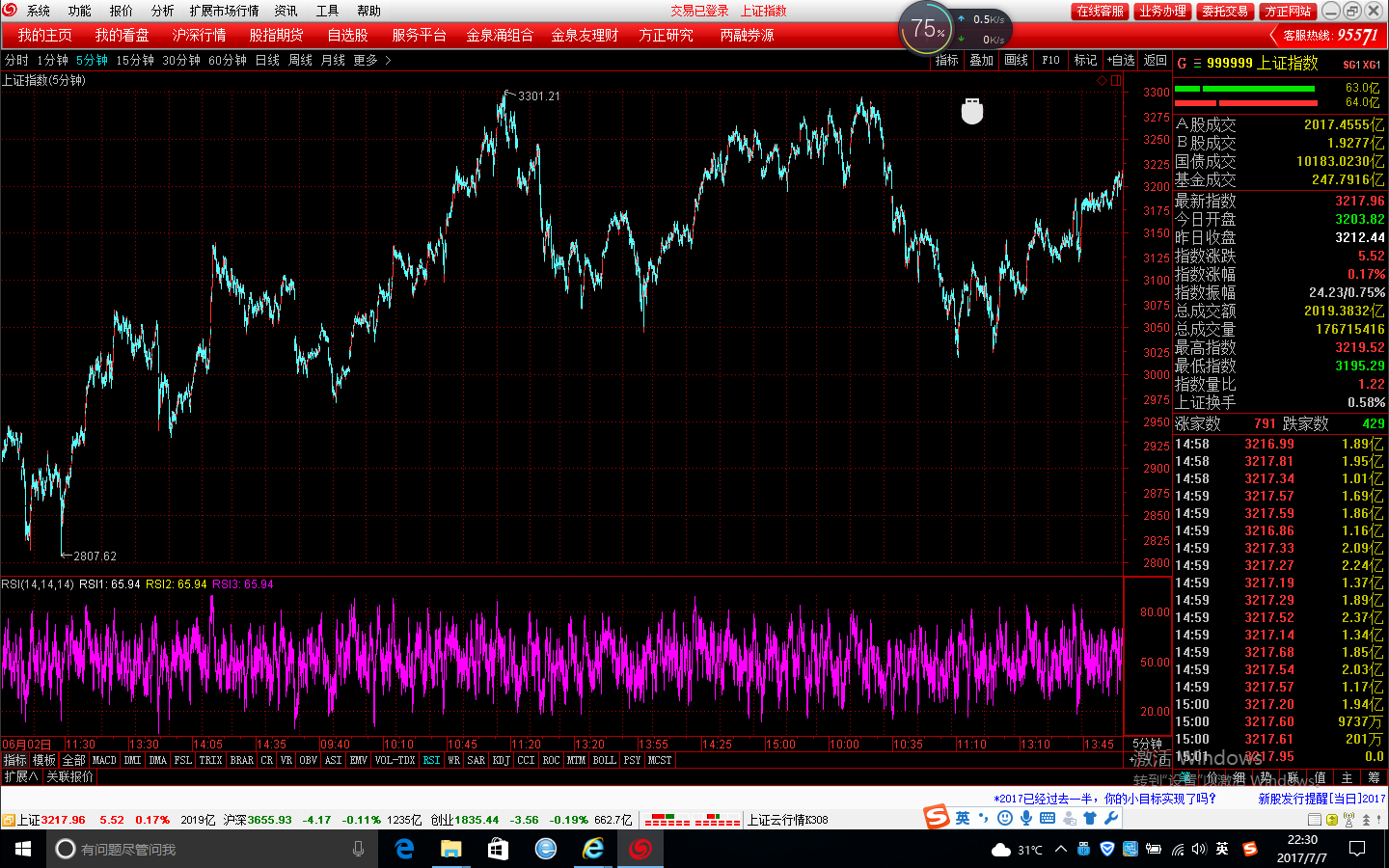Open the 叠加 overlay option
Image resolution: width=1389 pixels, height=868 pixels.
pos(981,60)
